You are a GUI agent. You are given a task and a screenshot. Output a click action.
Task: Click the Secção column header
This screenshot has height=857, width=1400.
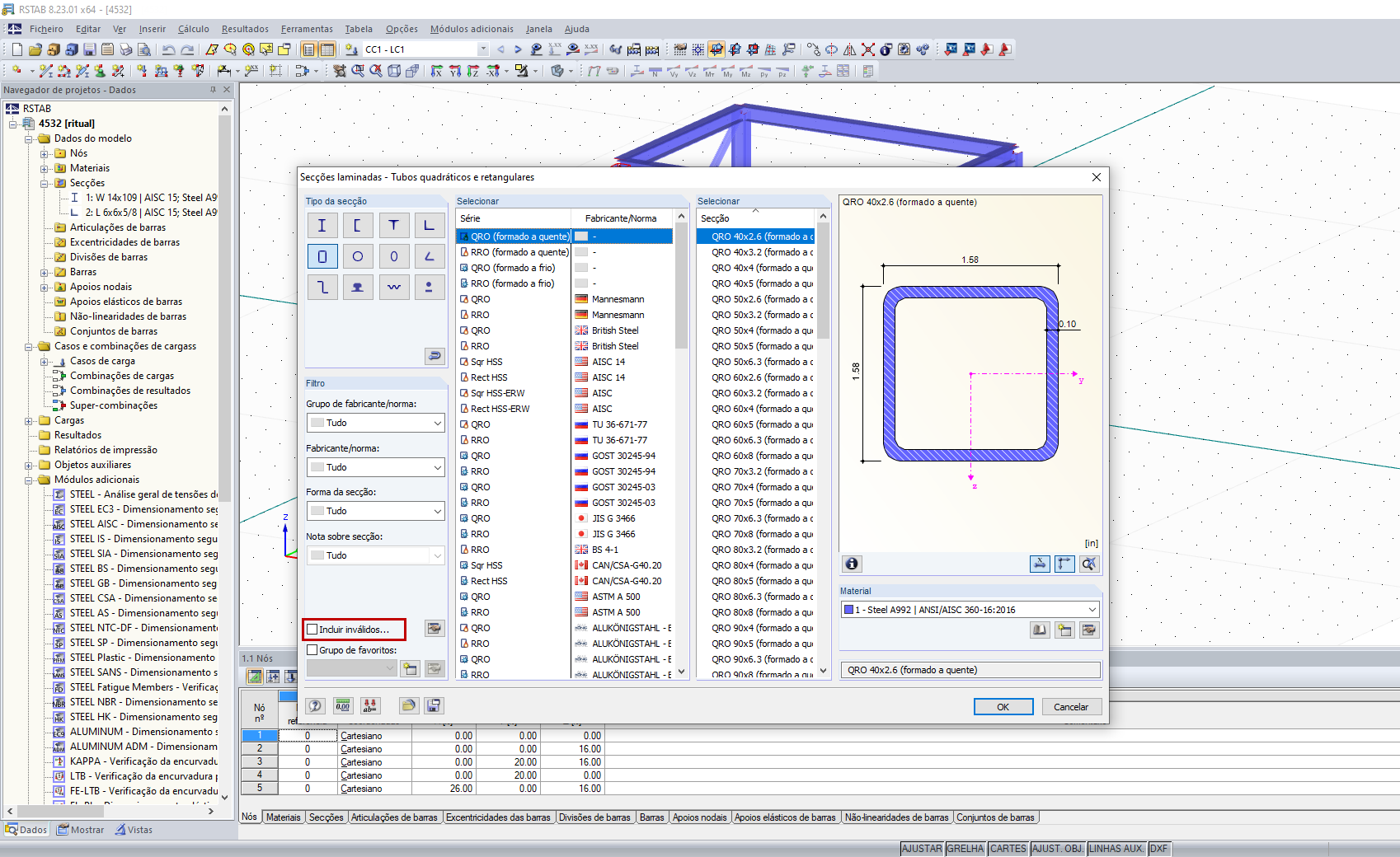click(756, 218)
